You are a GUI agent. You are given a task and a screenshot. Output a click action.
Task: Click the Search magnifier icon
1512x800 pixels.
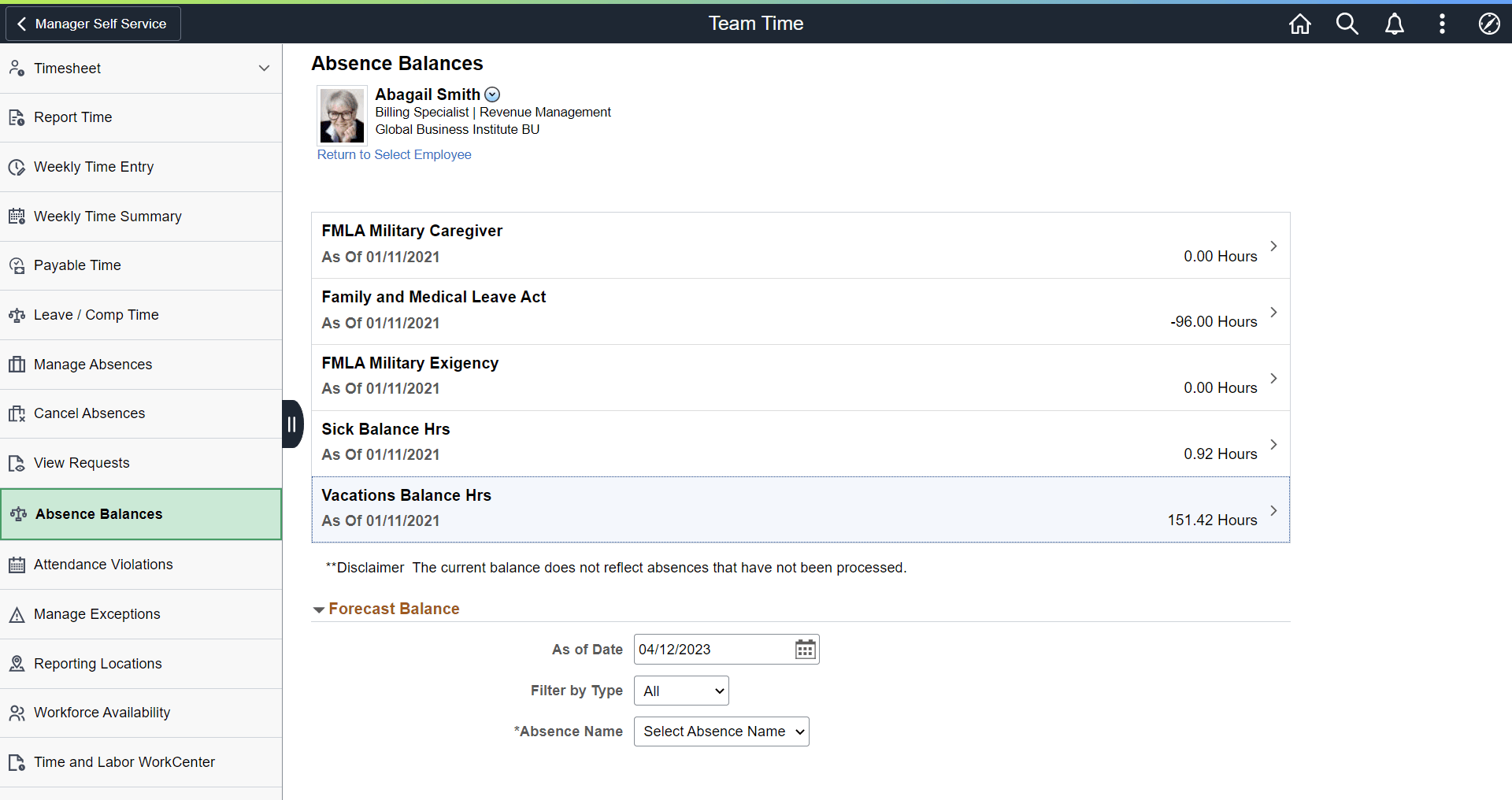[x=1347, y=24]
